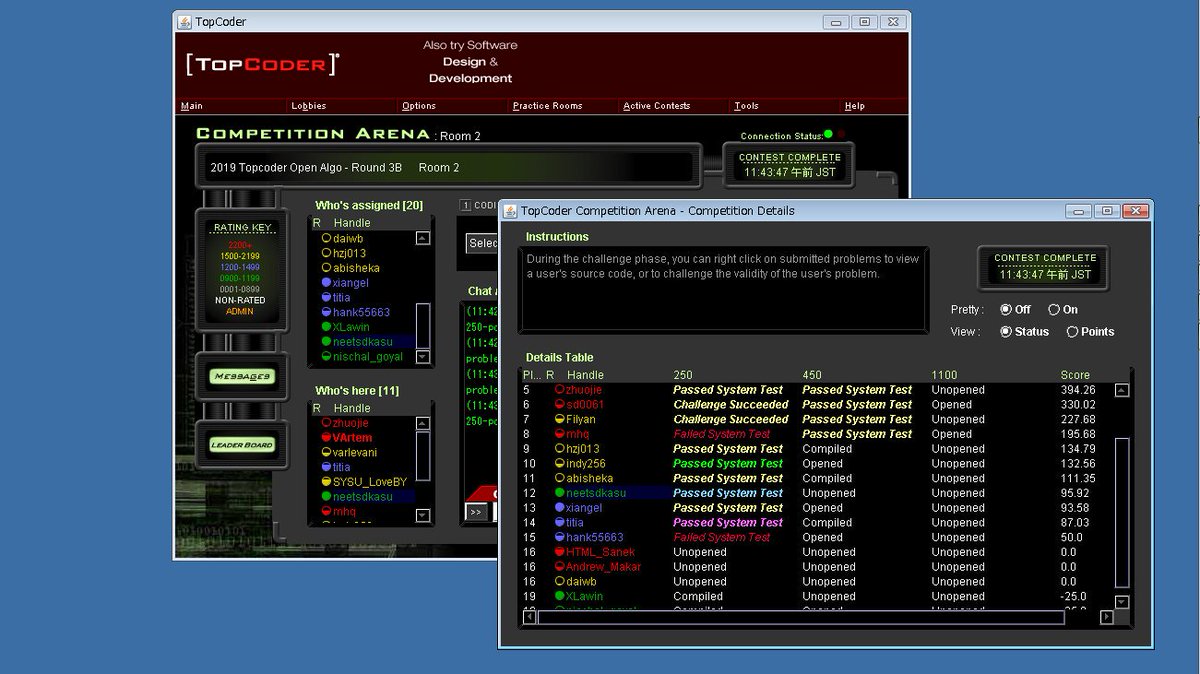Open the Leader Board
The image size is (1200, 674).
click(241, 445)
